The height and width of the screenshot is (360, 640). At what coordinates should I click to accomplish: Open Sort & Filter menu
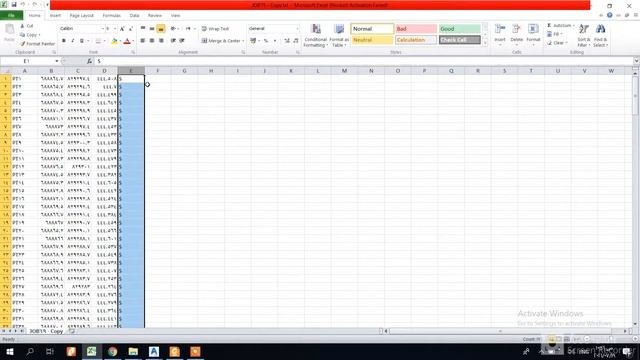(x=584, y=36)
